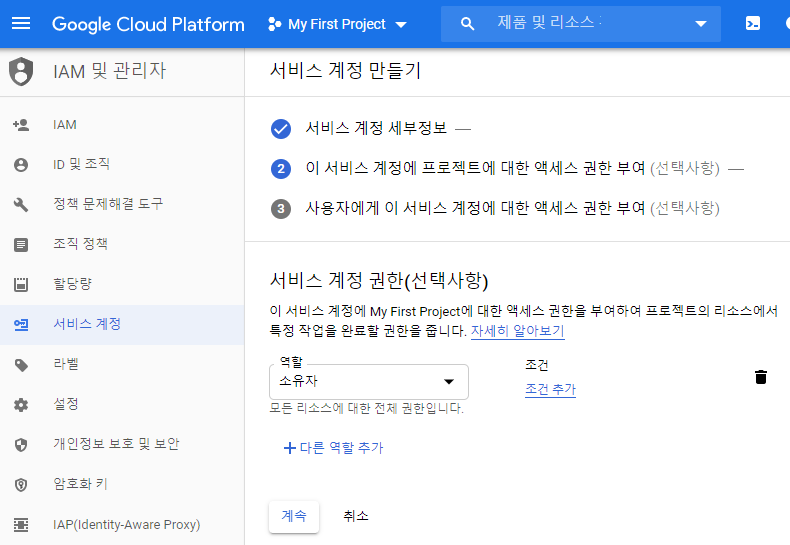Viewport: 790px width, 545px height.
Task: Click the 개인정보 보호 및 보안 shield icon
Action: click(21, 445)
